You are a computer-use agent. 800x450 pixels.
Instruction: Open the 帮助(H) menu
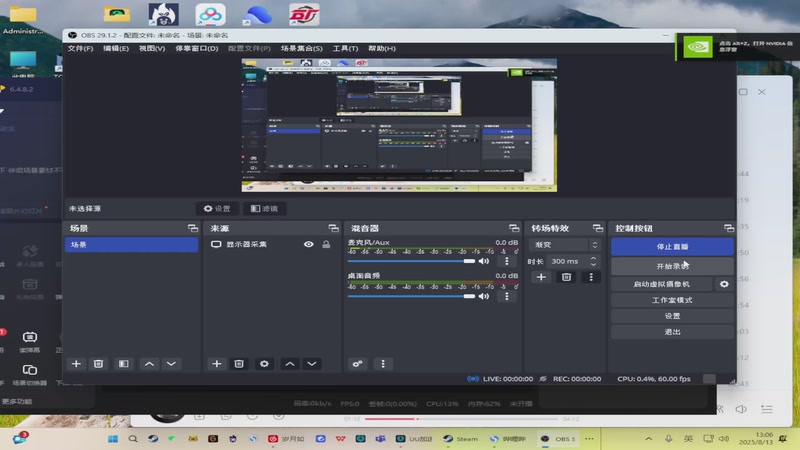(382, 48)
